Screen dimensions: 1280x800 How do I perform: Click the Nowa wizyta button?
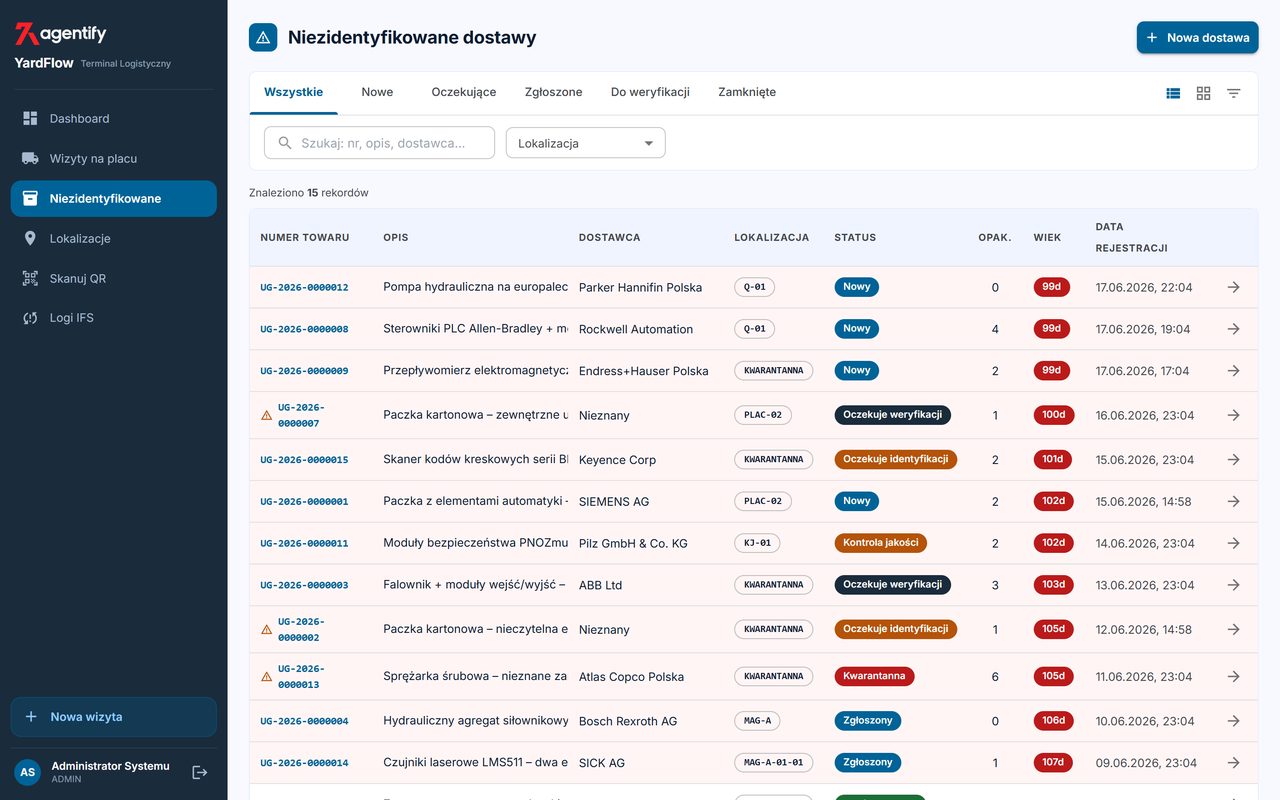point(114,717)
